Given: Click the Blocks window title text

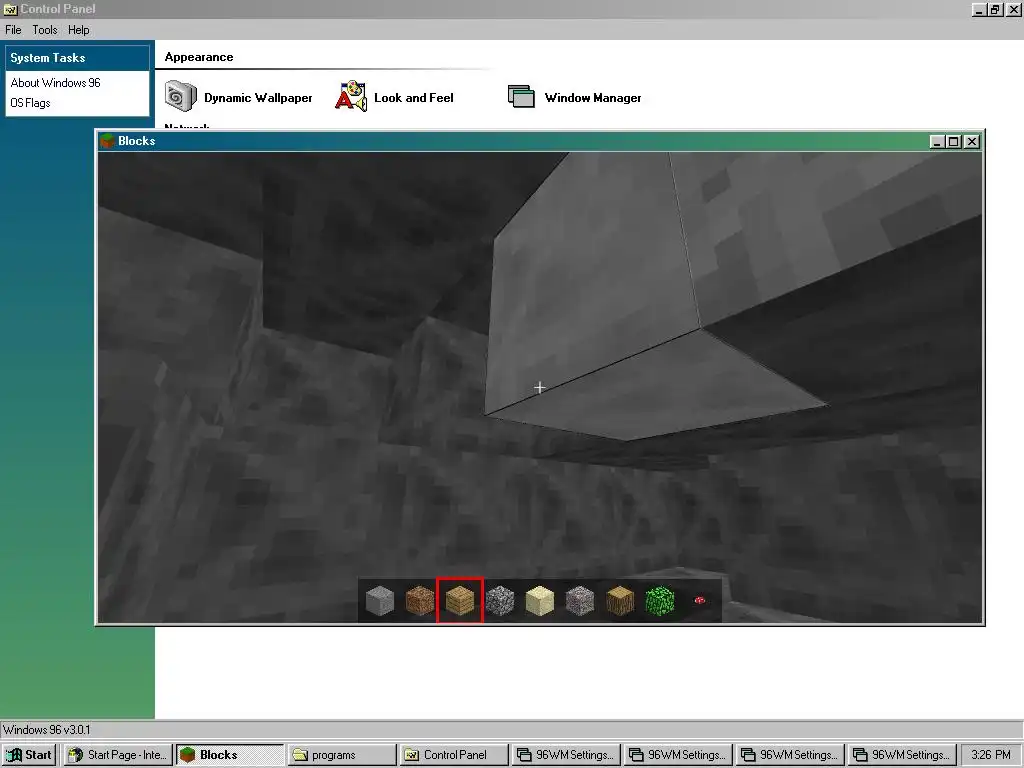Looking at the screenshot, I should click(136, 141).
